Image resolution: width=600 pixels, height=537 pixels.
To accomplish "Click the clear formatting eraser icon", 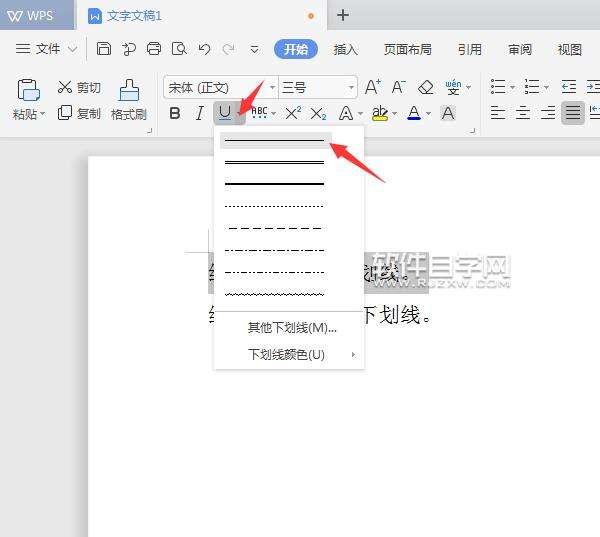I will pos(426,87).
